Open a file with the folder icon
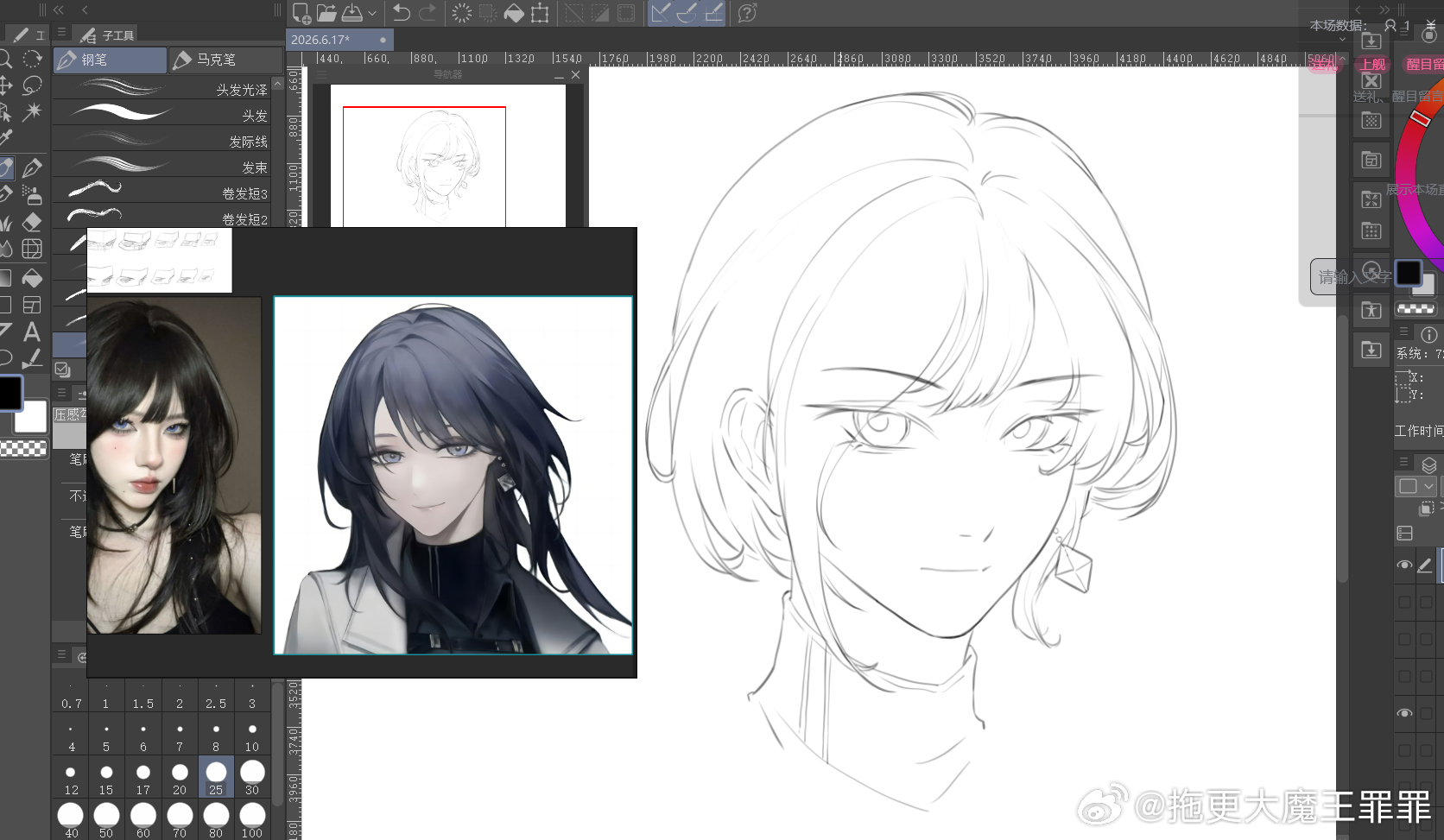 point(326,13)
